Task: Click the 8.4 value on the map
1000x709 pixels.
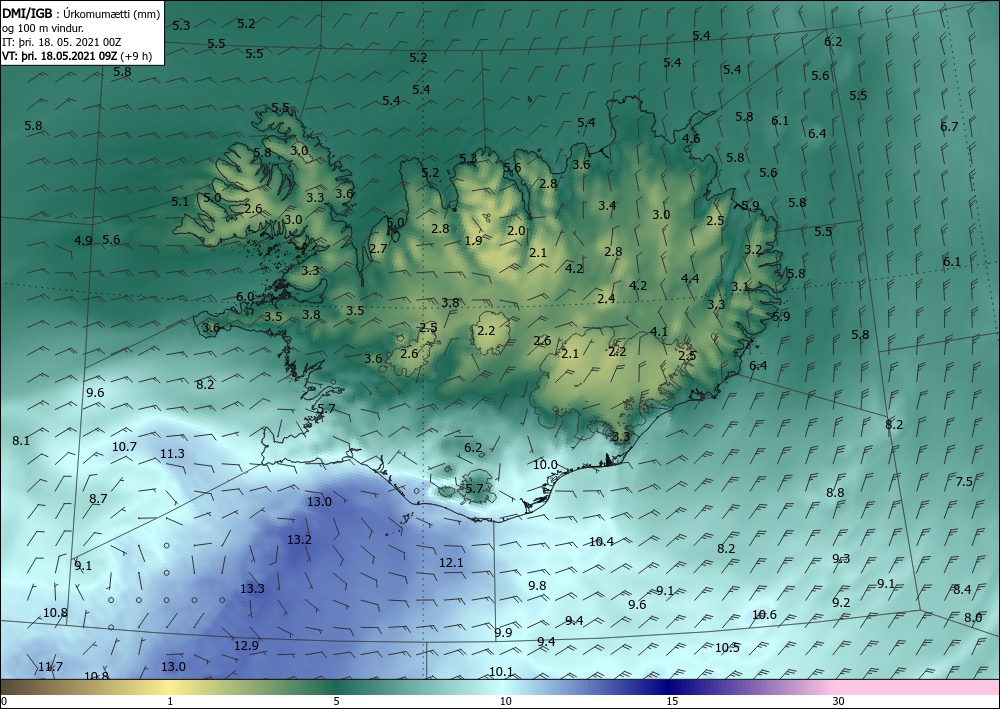Action: [x=962, y=590]
